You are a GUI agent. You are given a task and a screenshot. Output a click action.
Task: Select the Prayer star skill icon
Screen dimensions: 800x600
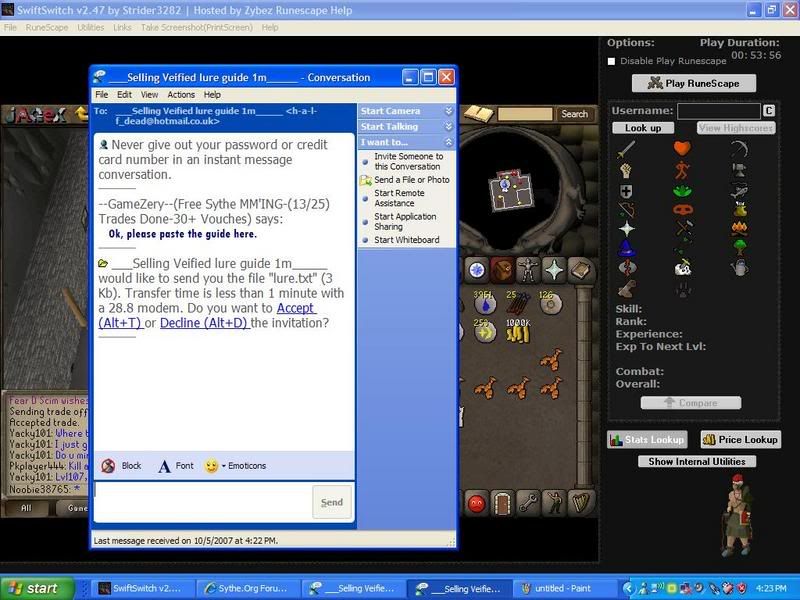(x=627, y=228)
